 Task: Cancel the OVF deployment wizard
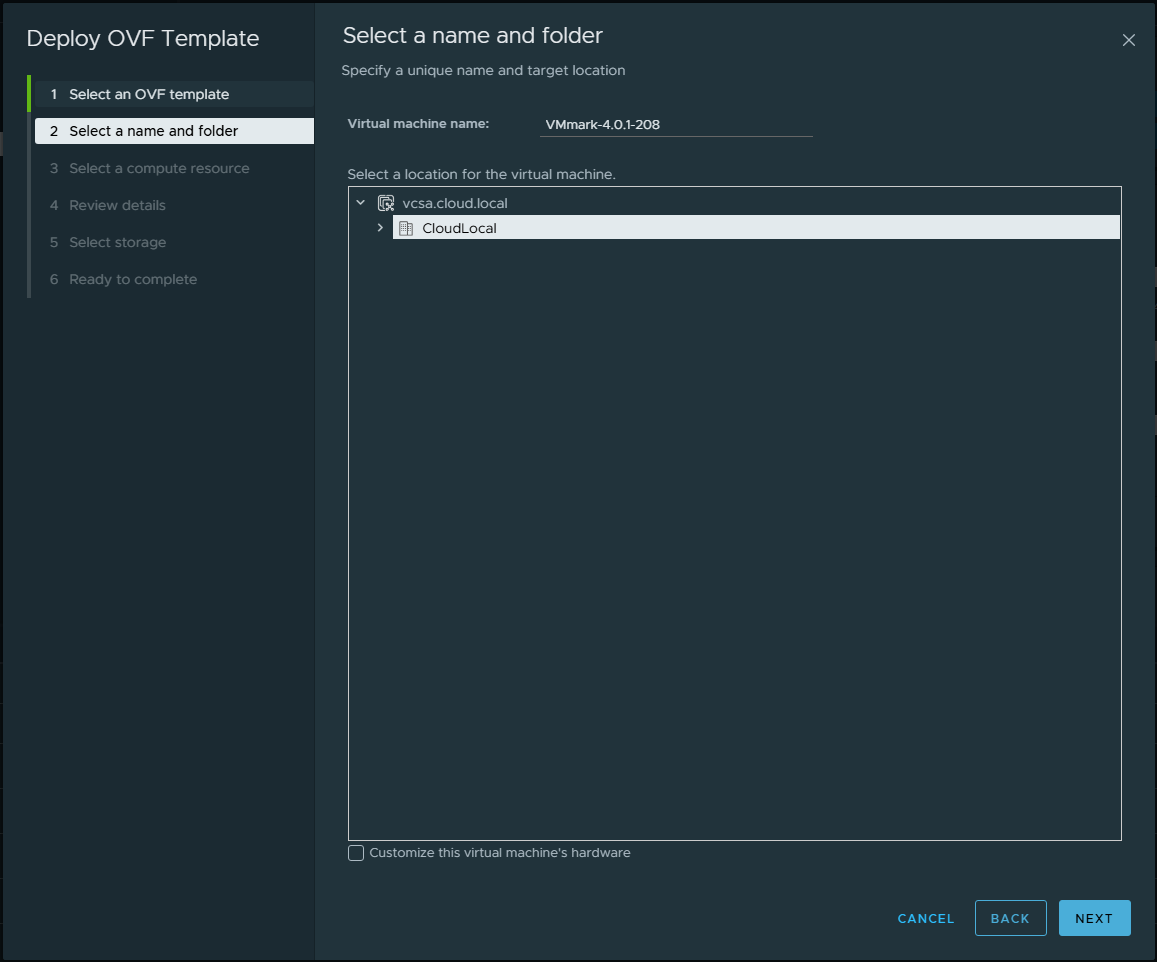pos(925,918)
